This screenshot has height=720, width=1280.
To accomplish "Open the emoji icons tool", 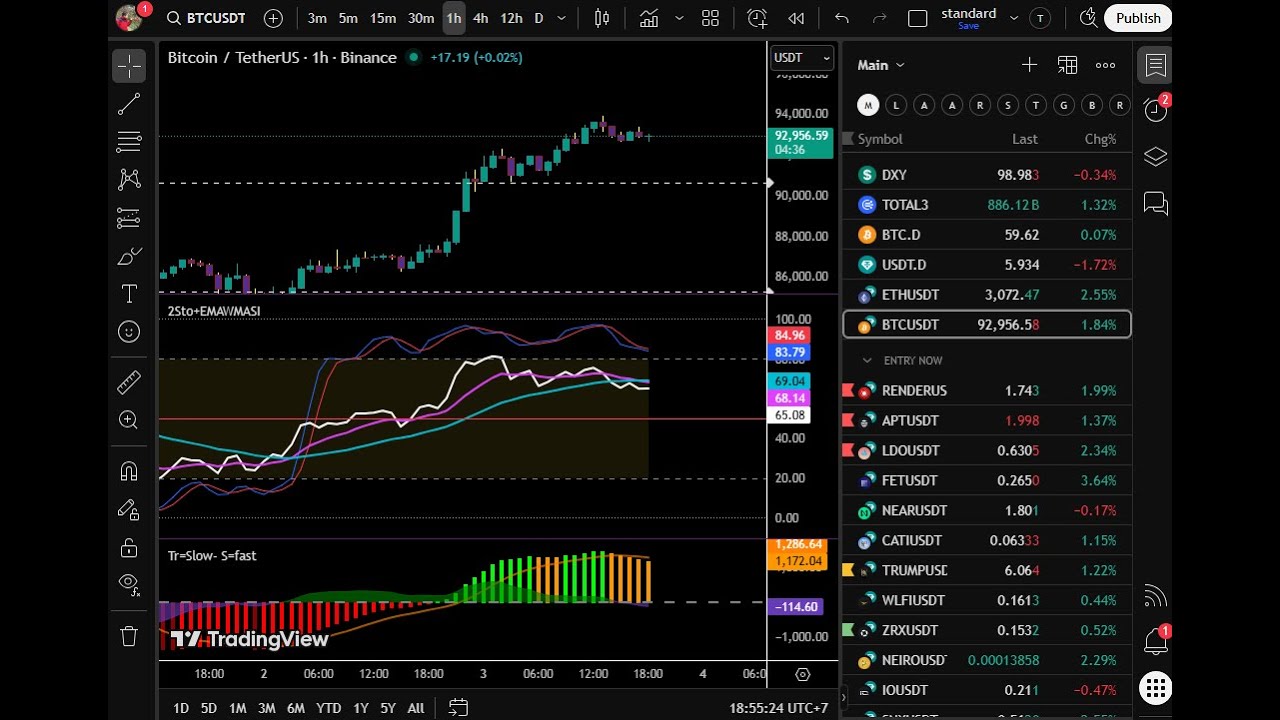I will click(129, 332).
